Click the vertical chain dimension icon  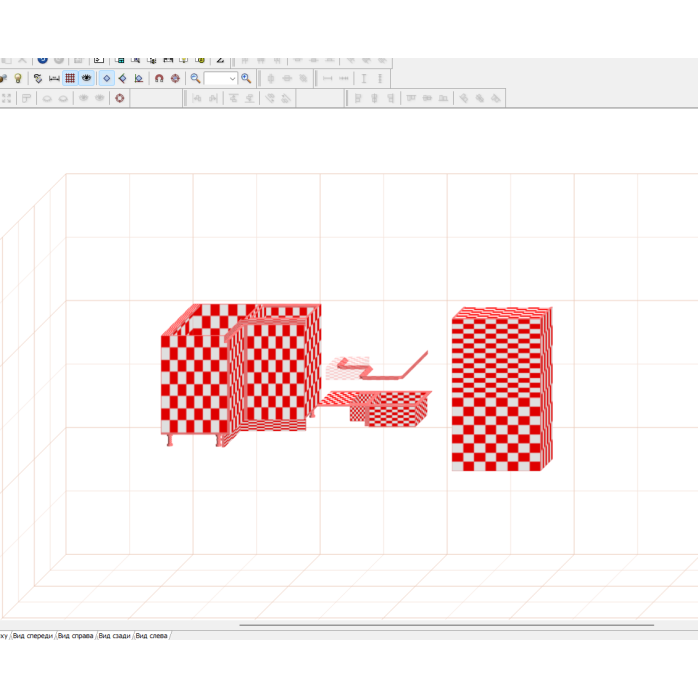(380, 78)
